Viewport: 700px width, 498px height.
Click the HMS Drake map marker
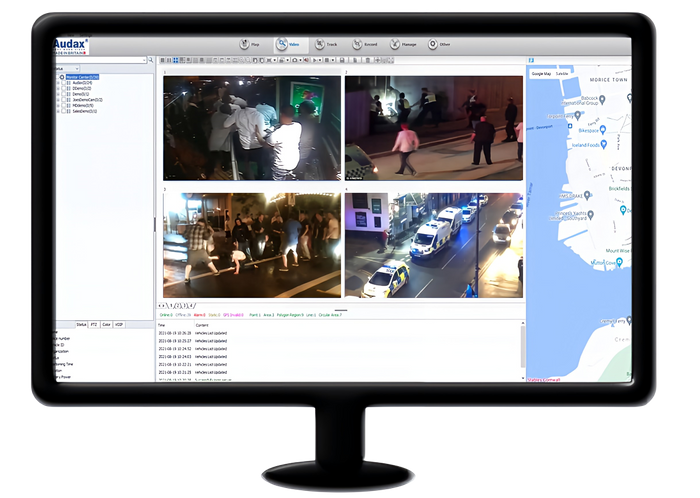(588, 195)
